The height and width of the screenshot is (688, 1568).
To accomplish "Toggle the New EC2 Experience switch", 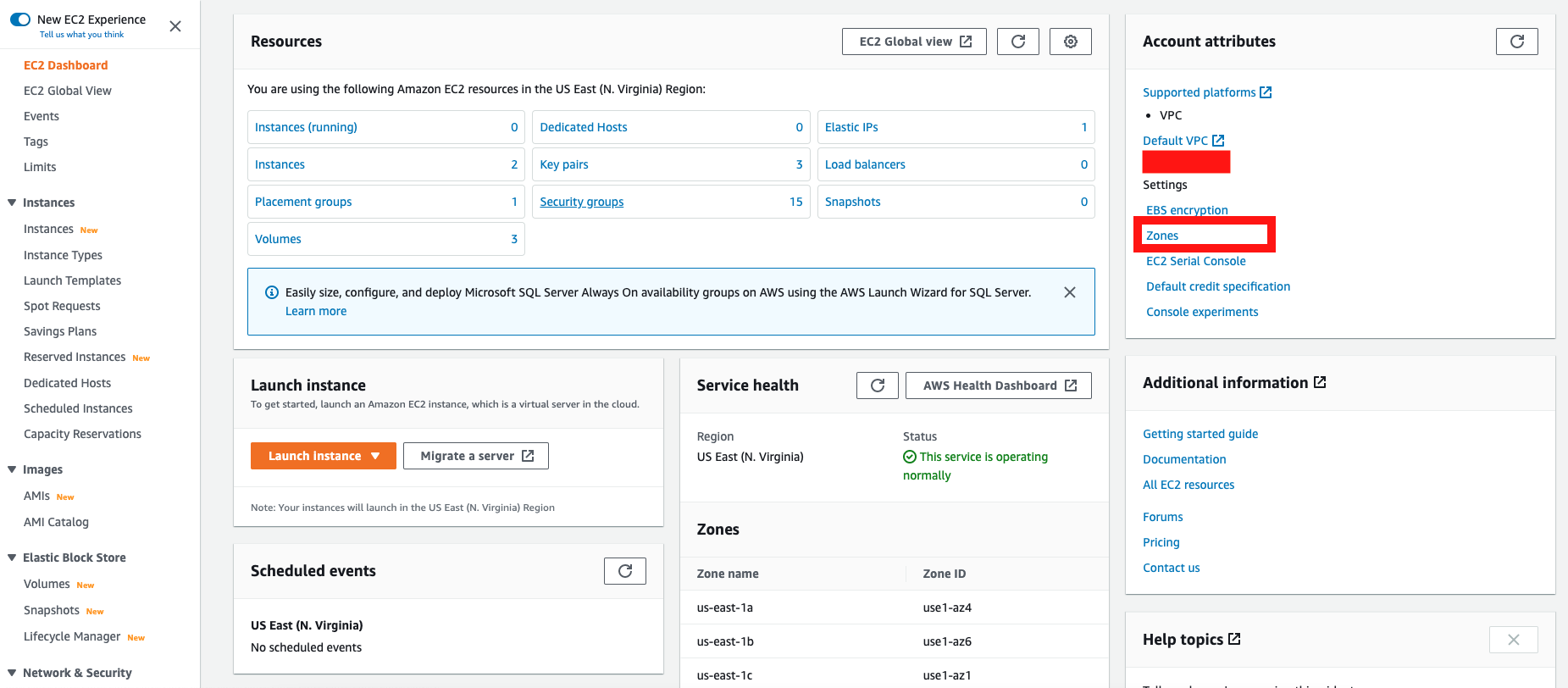I will 20,19.
